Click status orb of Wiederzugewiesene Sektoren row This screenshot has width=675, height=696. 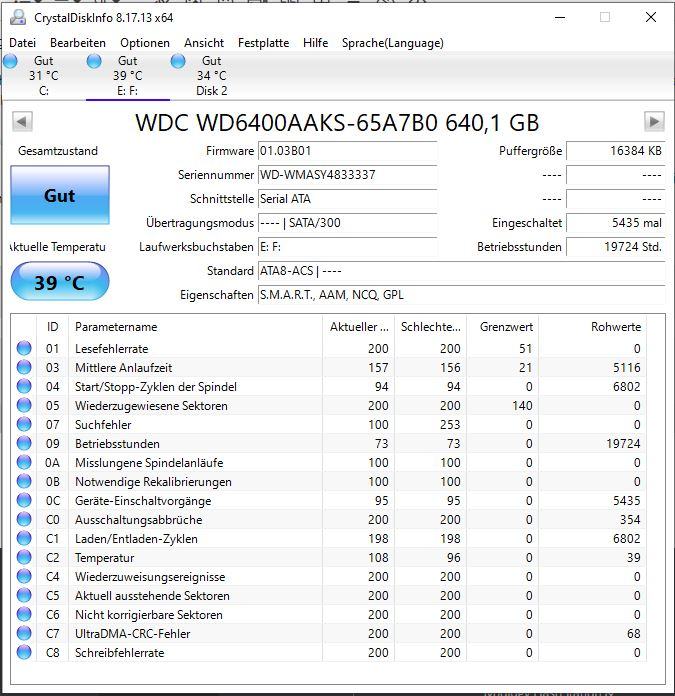coord(24,405)
